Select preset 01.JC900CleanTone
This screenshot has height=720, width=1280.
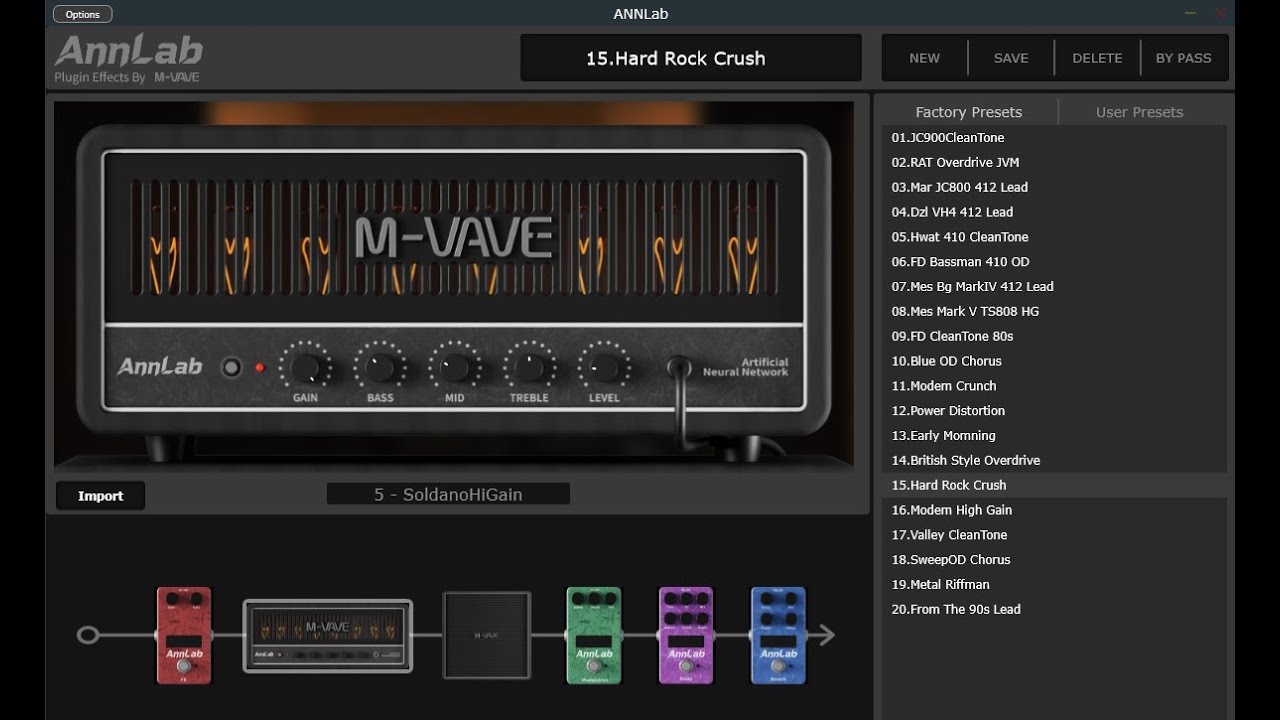(1054, 138)
